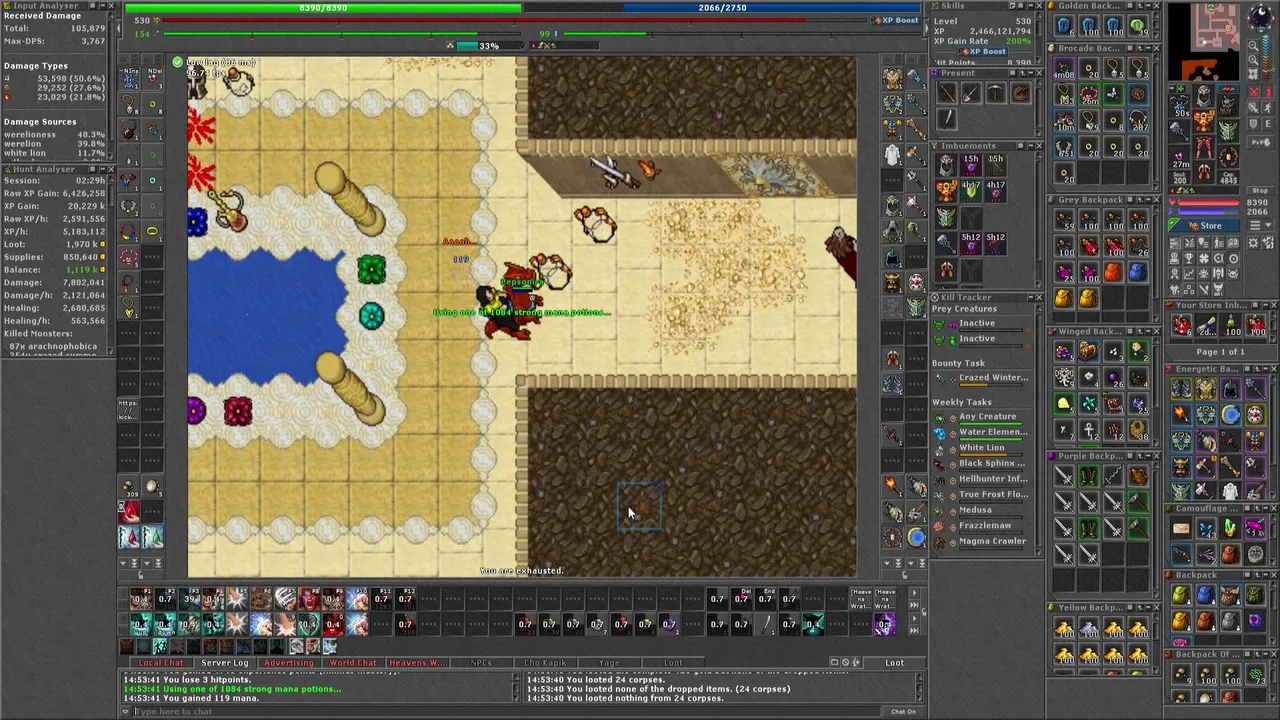Click the legs equipment slot

pyautogui.click(x=1204, y=149)
